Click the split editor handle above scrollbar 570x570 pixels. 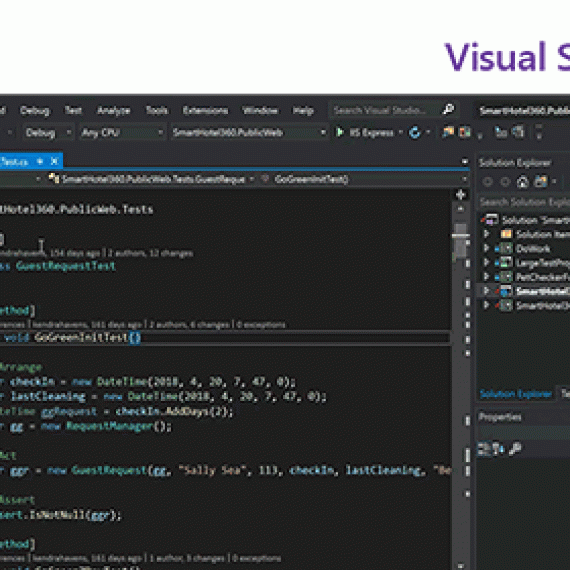pyautogui.click(x=461, y=195)
